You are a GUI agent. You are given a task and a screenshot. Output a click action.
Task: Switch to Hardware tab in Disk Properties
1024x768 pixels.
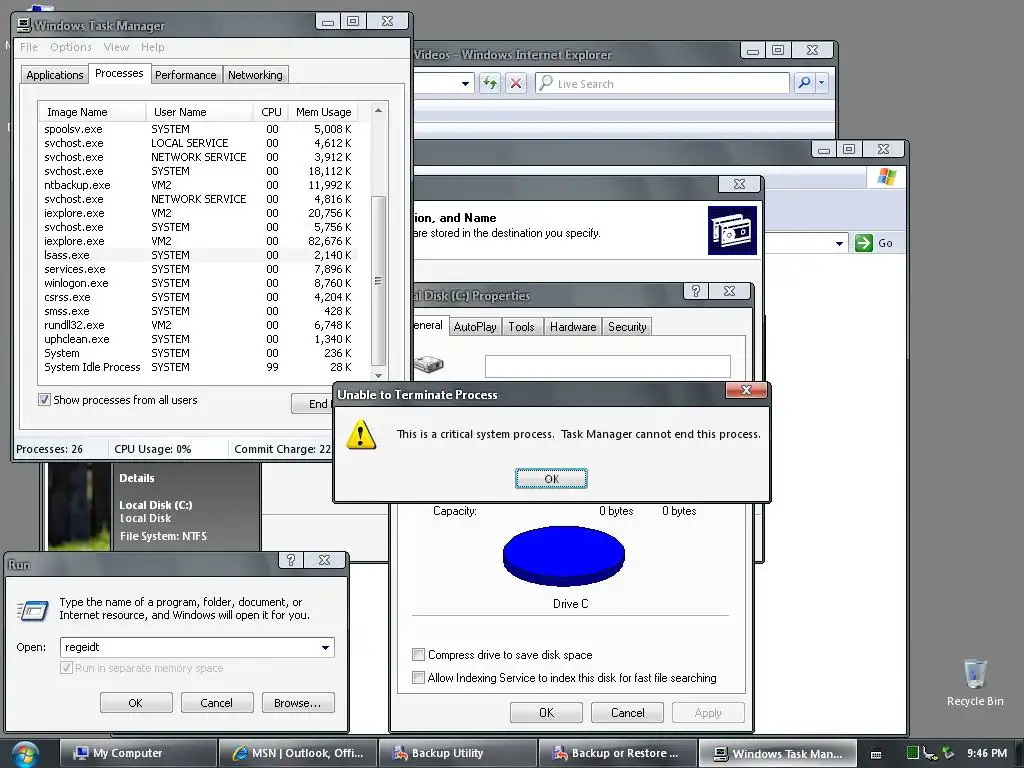point(573,327)
